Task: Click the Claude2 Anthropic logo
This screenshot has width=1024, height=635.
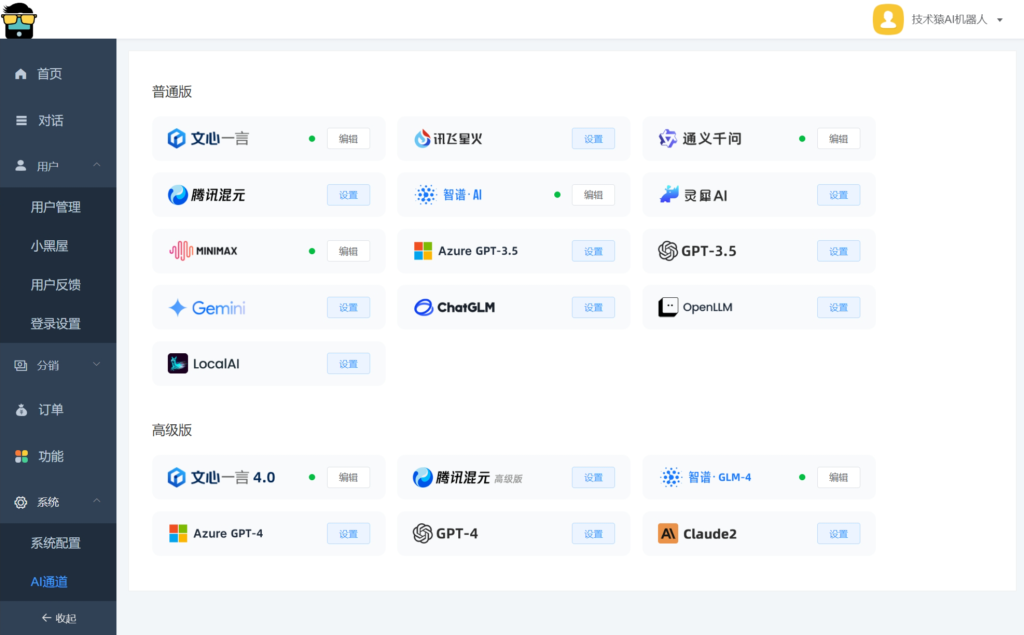Action: pyautogui.click(x=668, y=534)
